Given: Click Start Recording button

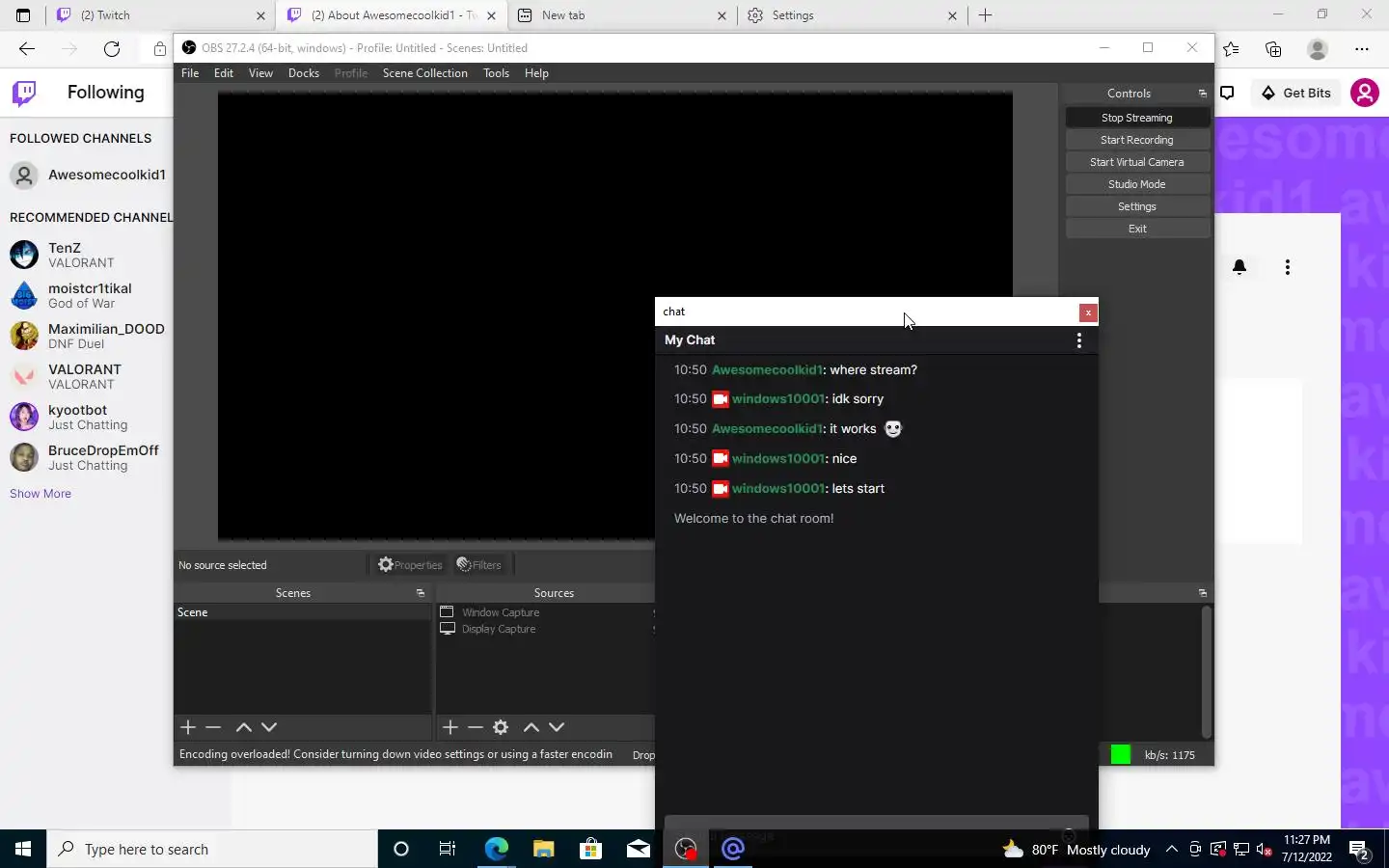Looking at the screenshot, I should (x=1137, y=140).
